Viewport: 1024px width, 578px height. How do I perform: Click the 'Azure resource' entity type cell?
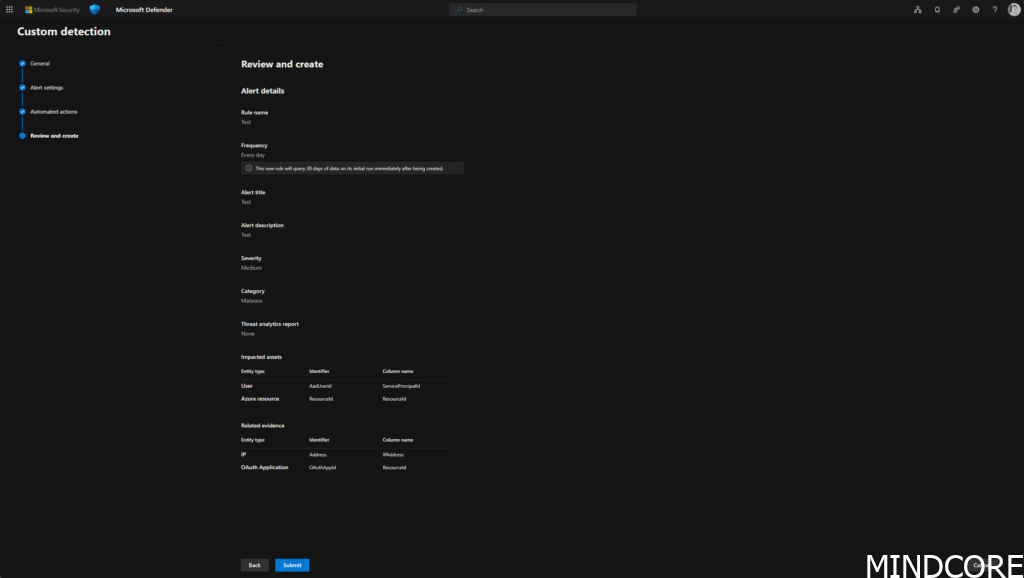[260, 399]
